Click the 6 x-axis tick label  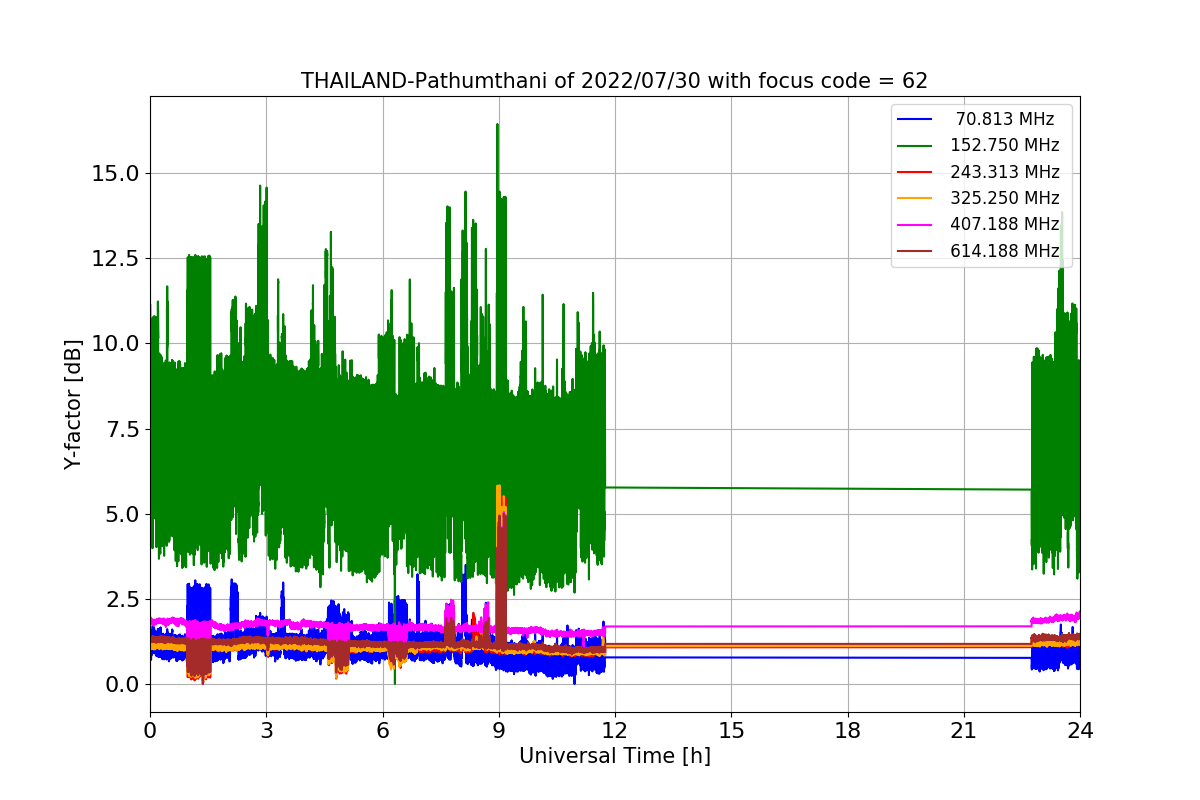pos(382,731)
